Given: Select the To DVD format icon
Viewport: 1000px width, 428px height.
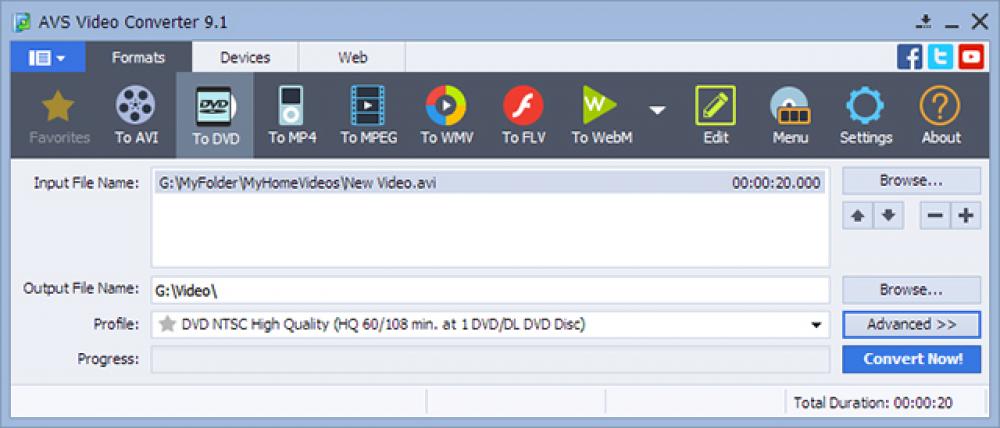Looking at the screenshot, I should tap(215, 115).
